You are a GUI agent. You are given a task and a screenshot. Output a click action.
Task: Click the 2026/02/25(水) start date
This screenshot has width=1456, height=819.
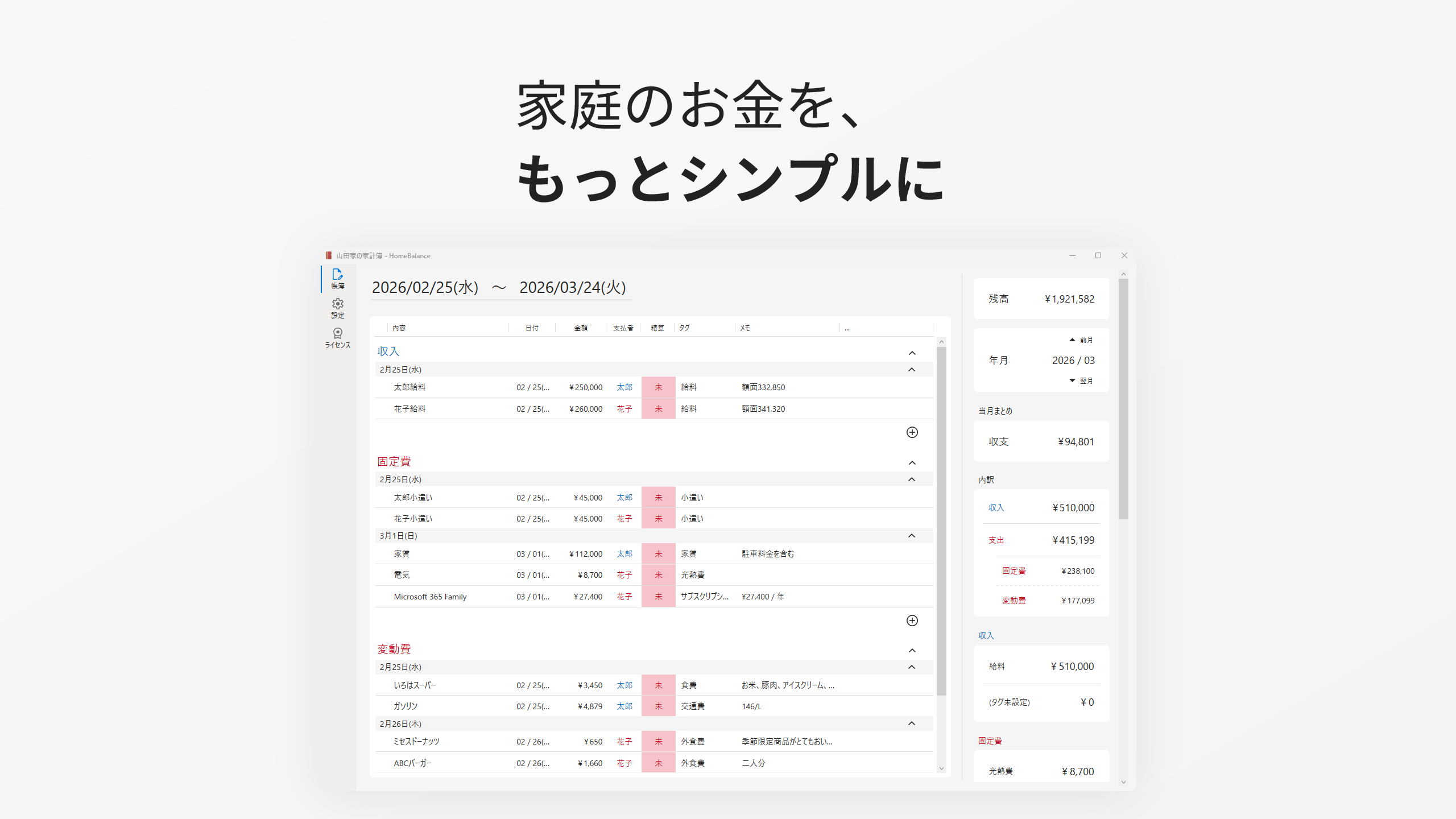(425, 287)
